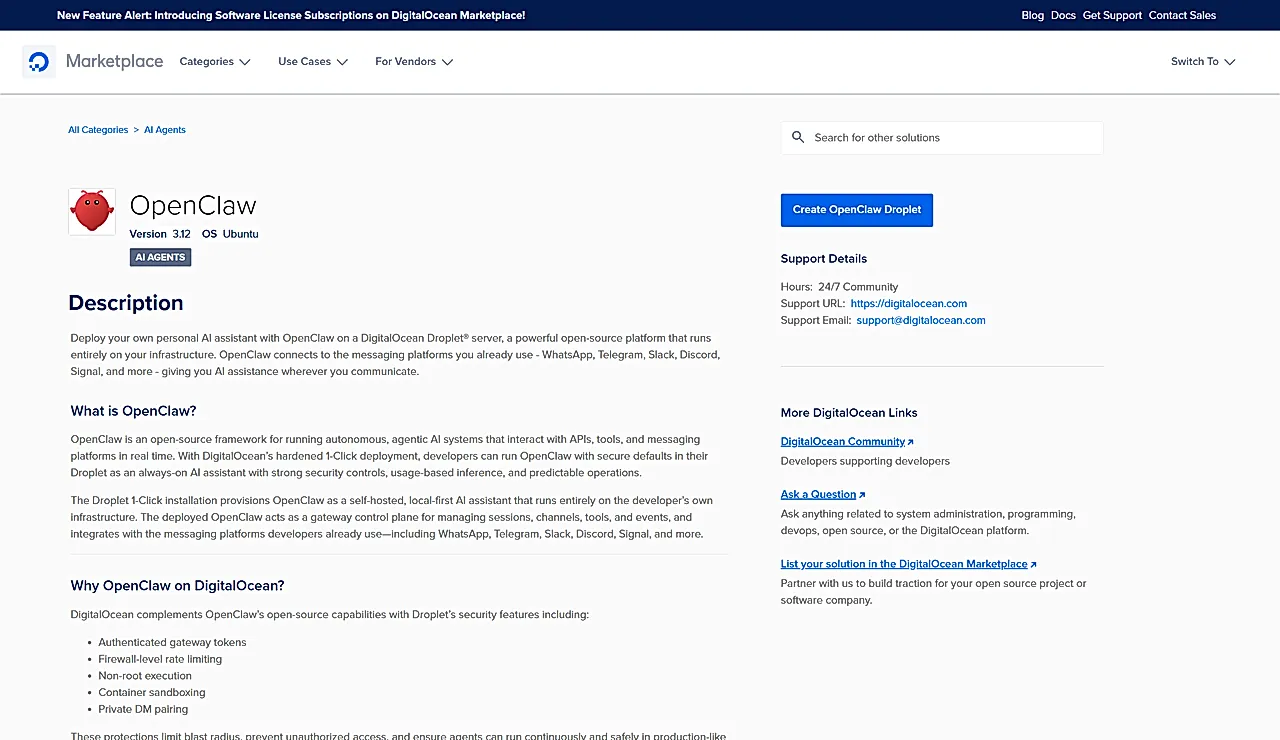Click the All Categories breadcrumb
This screenshot has height=740, width=1280.
(98, 130)
